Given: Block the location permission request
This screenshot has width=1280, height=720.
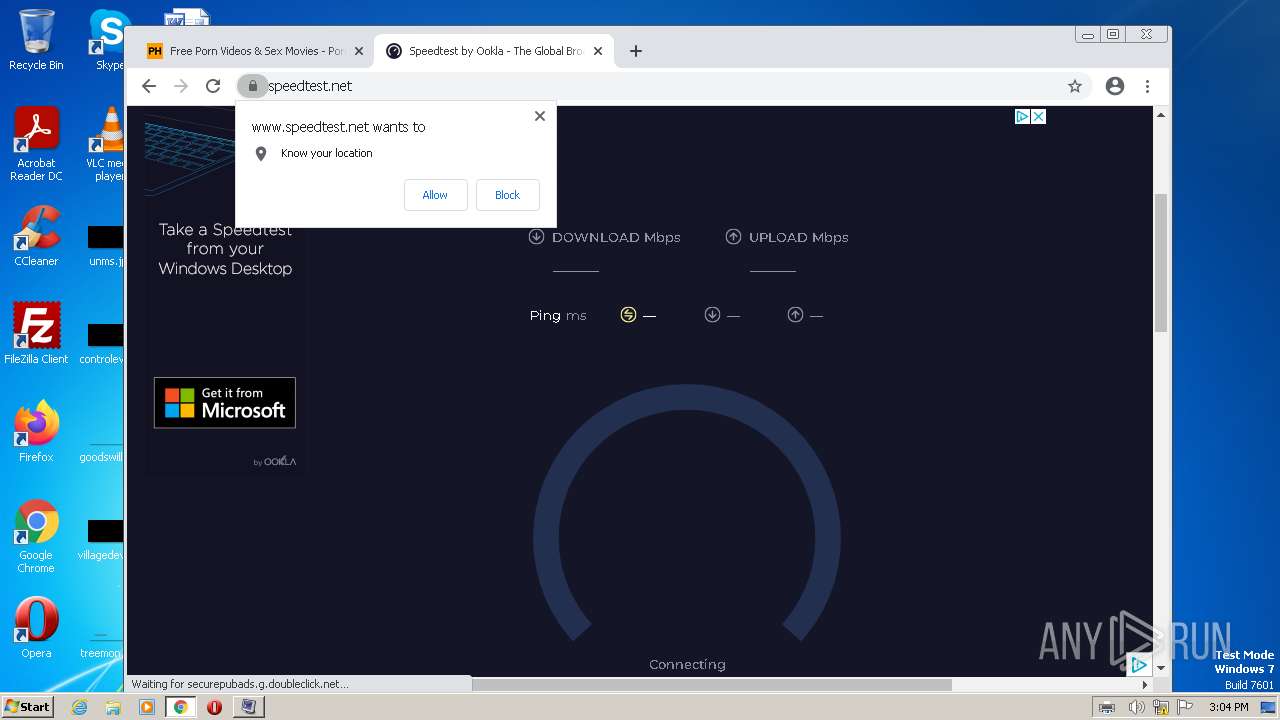Looking at the screenshot, I should click(x=507, y=195).
